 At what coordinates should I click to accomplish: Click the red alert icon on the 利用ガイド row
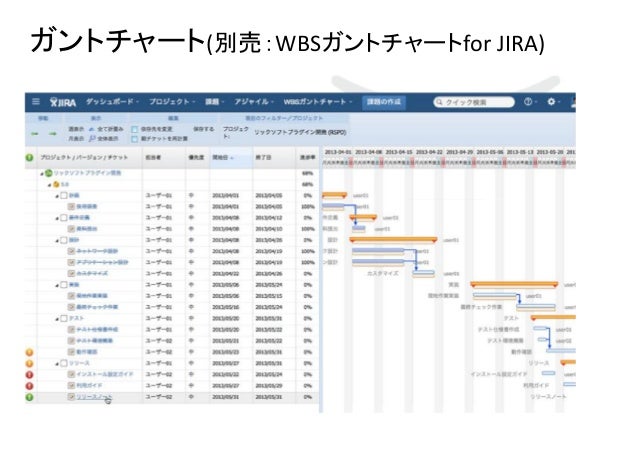(x=29, y=386)
